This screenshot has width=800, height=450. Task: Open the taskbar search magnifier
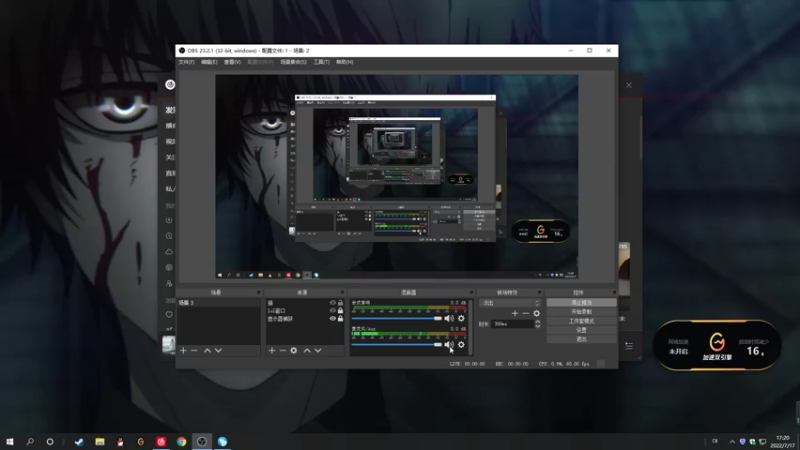pos(30,442)
